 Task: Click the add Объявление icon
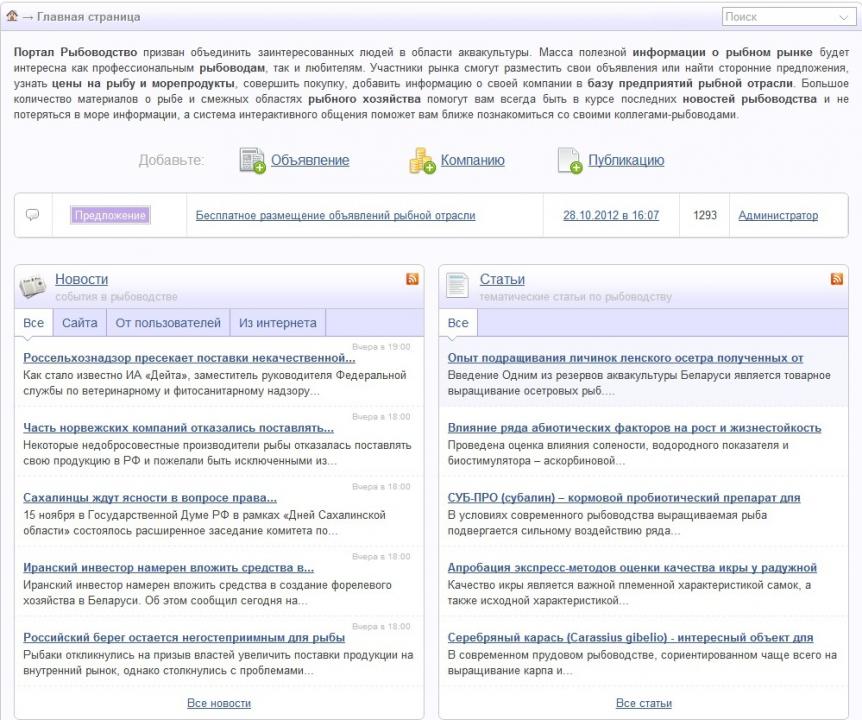tap(252, 160)
